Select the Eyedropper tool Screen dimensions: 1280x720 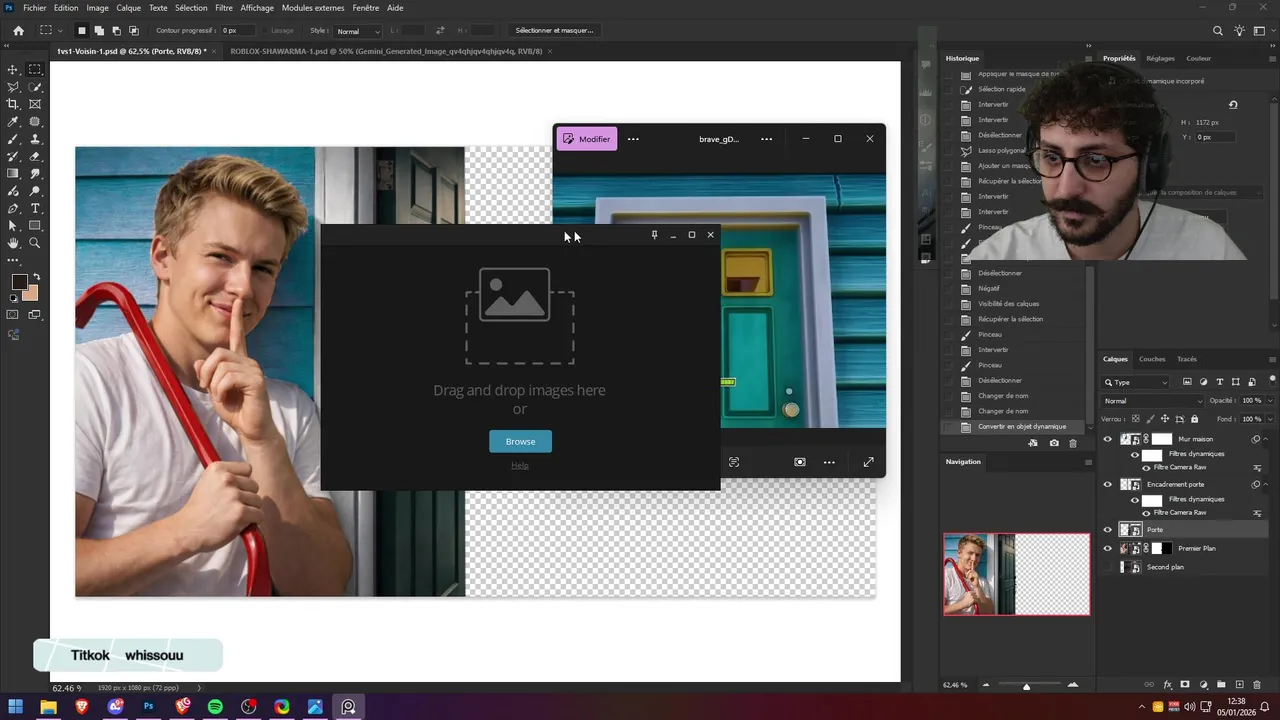click(x=13, y=122)
